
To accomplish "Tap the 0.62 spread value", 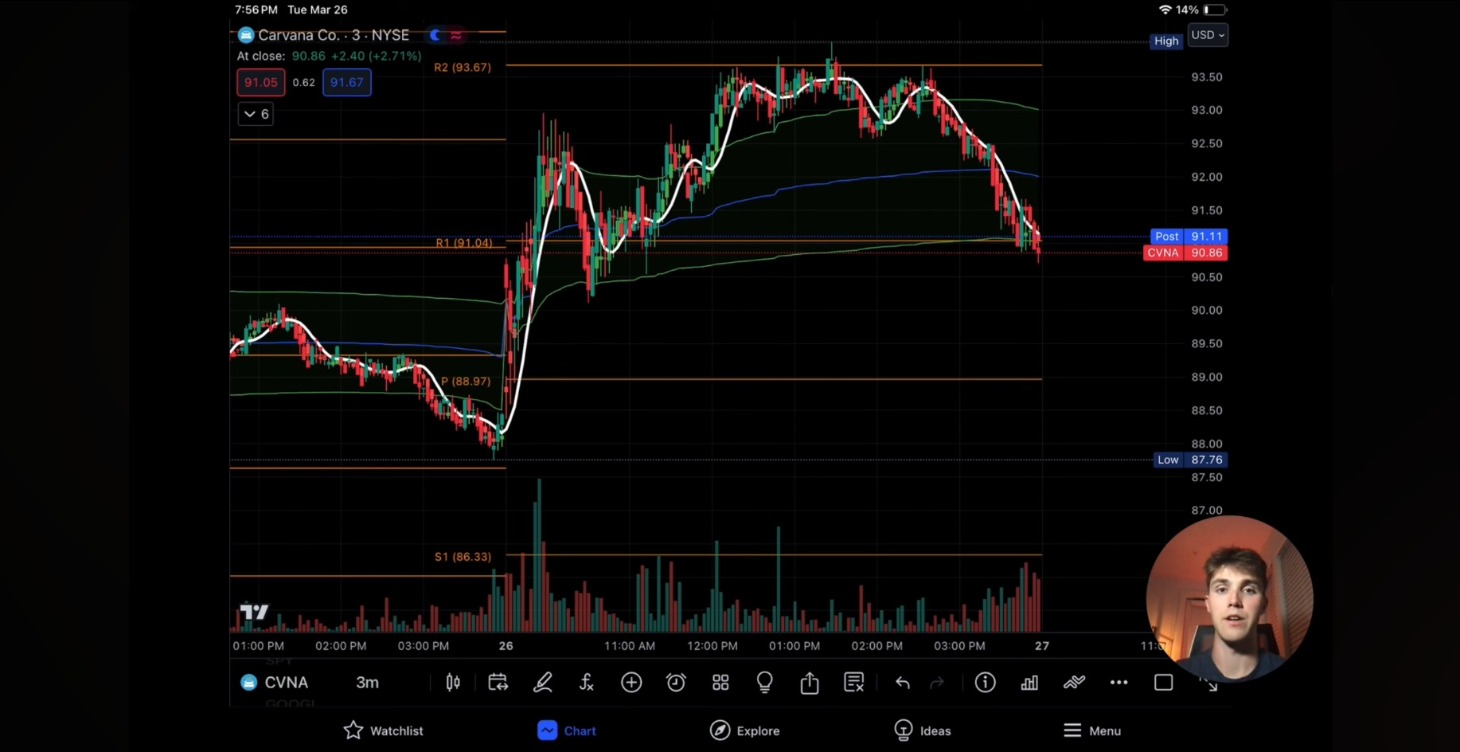I will [304, 82].
